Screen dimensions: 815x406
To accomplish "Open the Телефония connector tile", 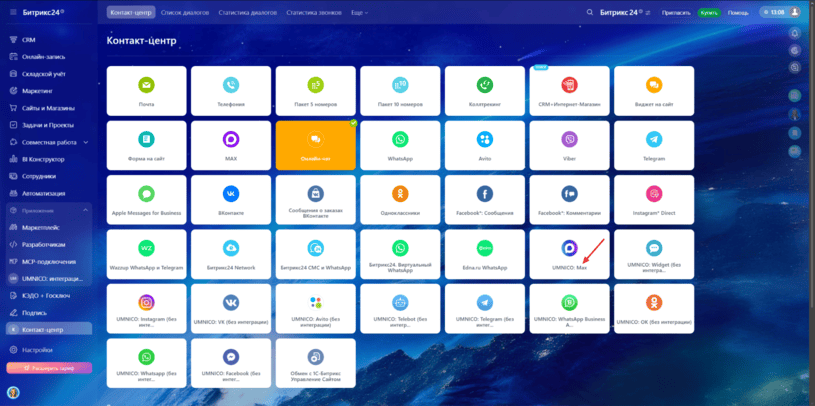I will [x=231, y=91].
